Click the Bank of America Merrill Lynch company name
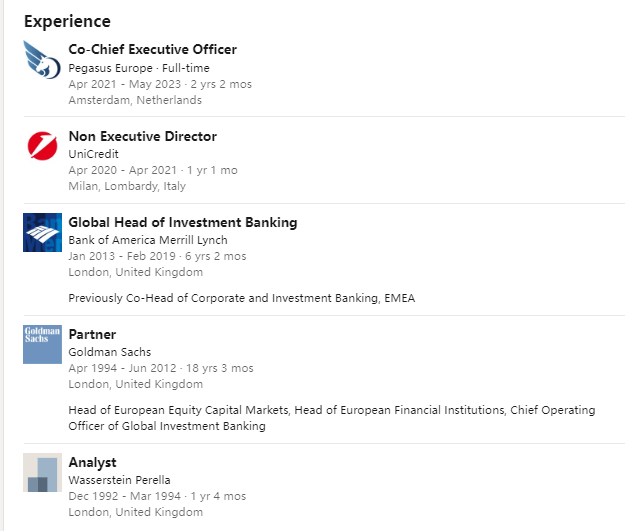625x531 pixels. [148, 240]
